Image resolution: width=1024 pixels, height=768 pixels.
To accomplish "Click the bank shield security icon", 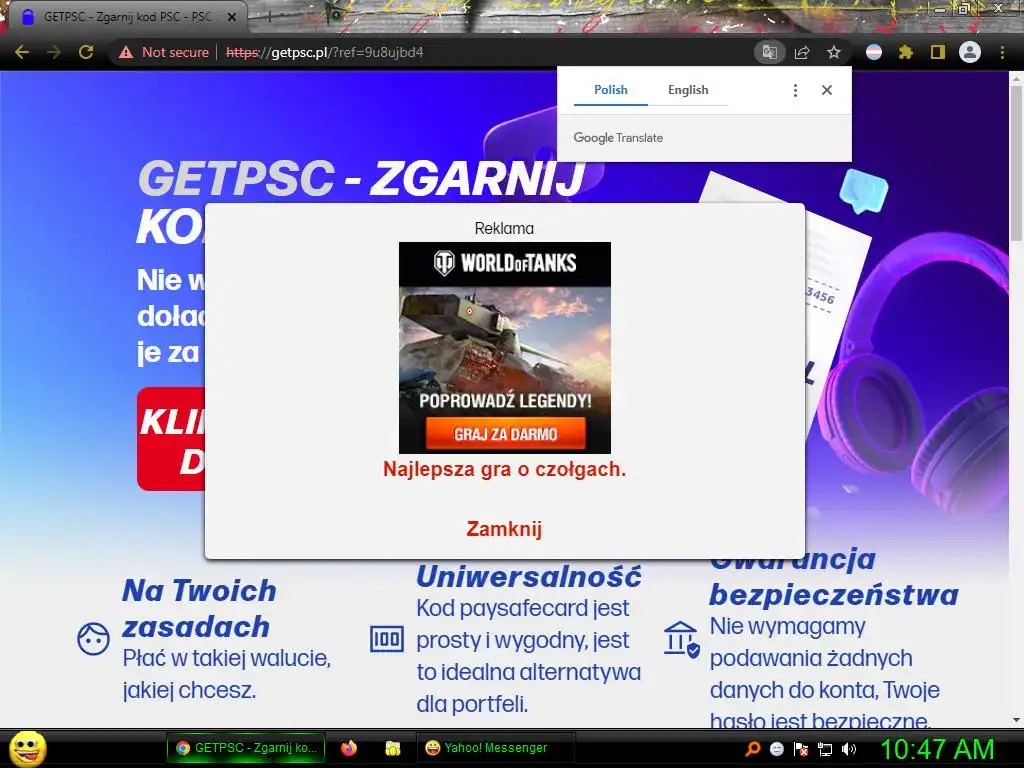I will click(x=682, y=639).
